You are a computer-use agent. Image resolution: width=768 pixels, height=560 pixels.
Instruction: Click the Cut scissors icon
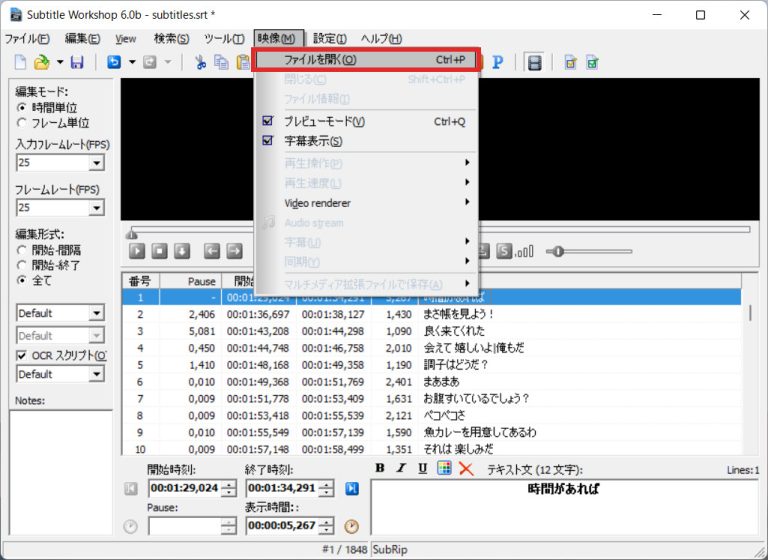[x=200, y=62]
